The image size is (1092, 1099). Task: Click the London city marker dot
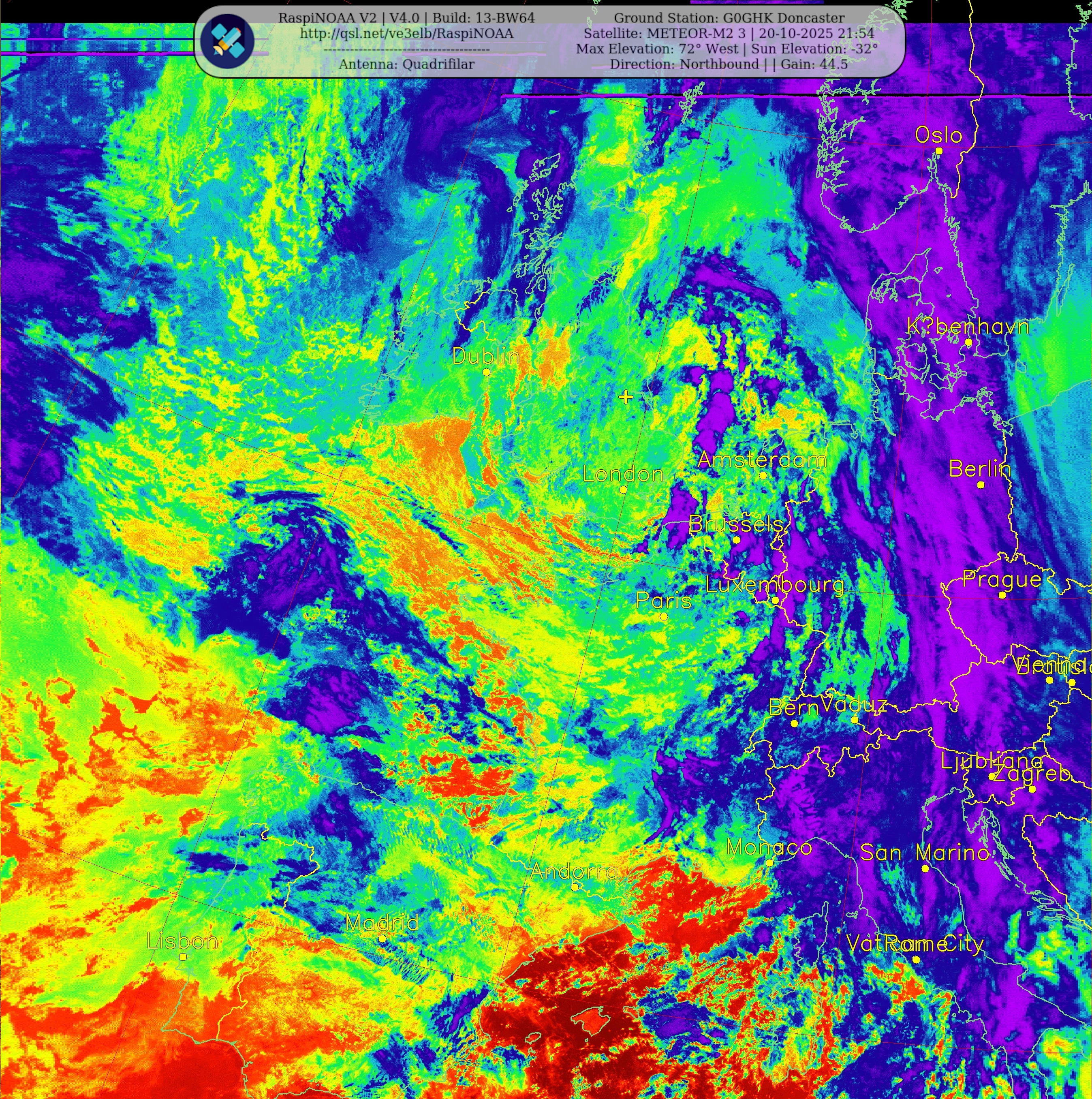tap(623, 489)
